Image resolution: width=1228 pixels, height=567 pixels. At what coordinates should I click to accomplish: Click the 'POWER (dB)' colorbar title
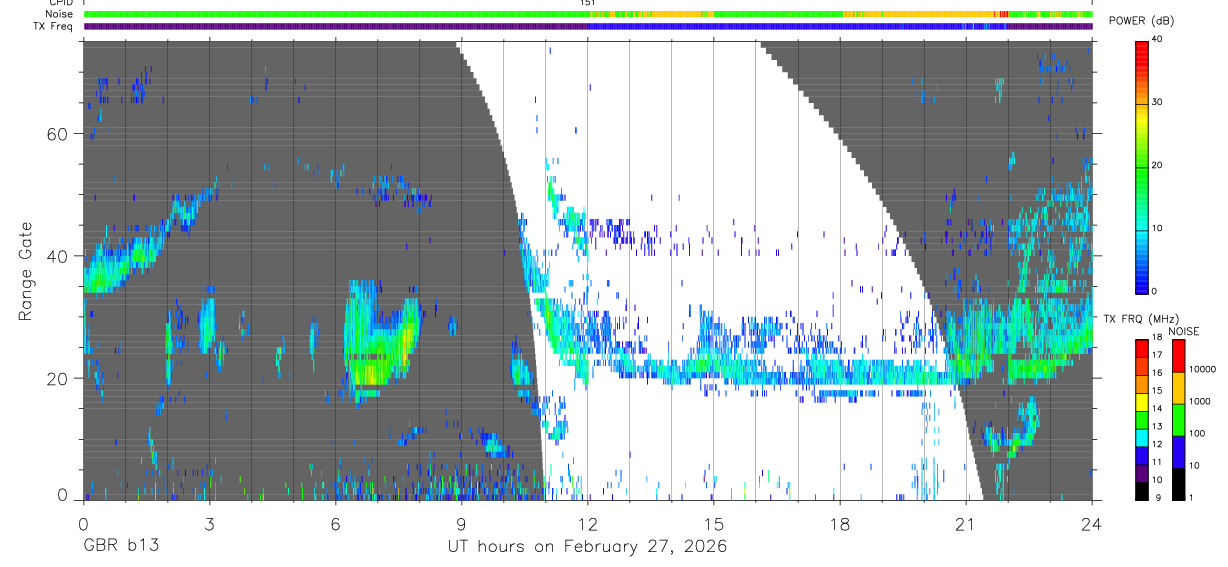[x=1141, y=21]
